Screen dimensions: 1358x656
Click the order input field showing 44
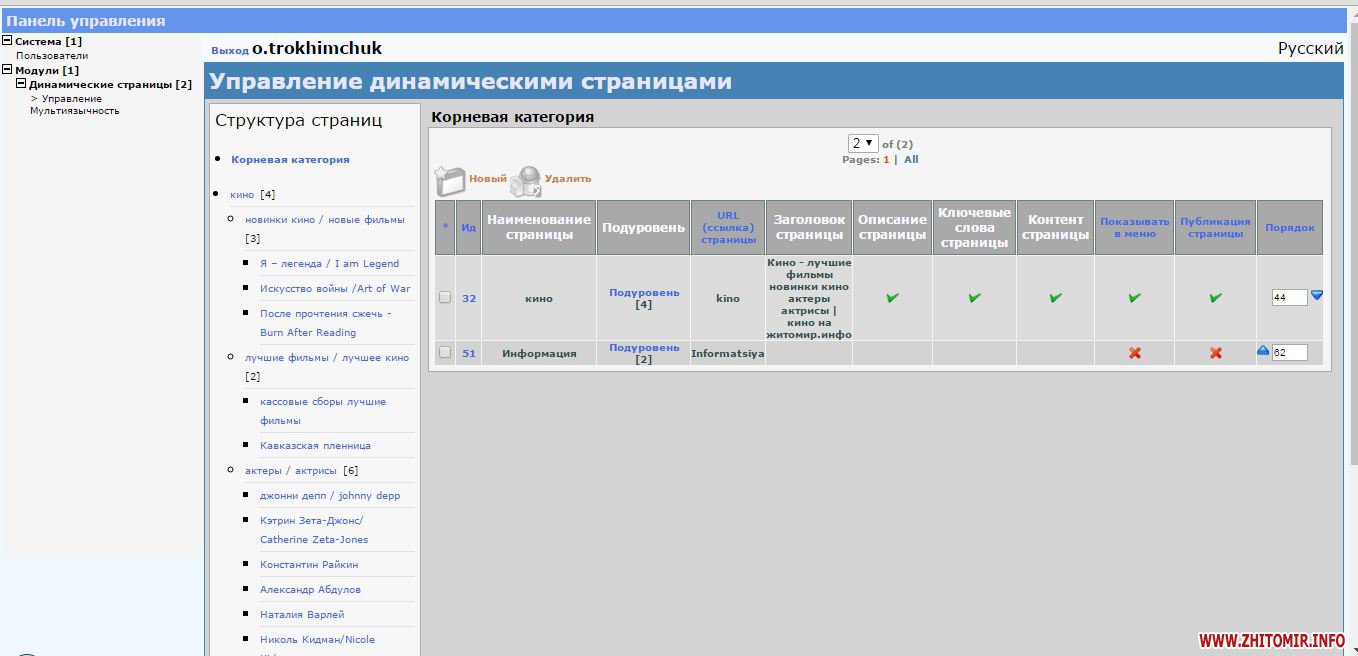(x=1288, y=297)
